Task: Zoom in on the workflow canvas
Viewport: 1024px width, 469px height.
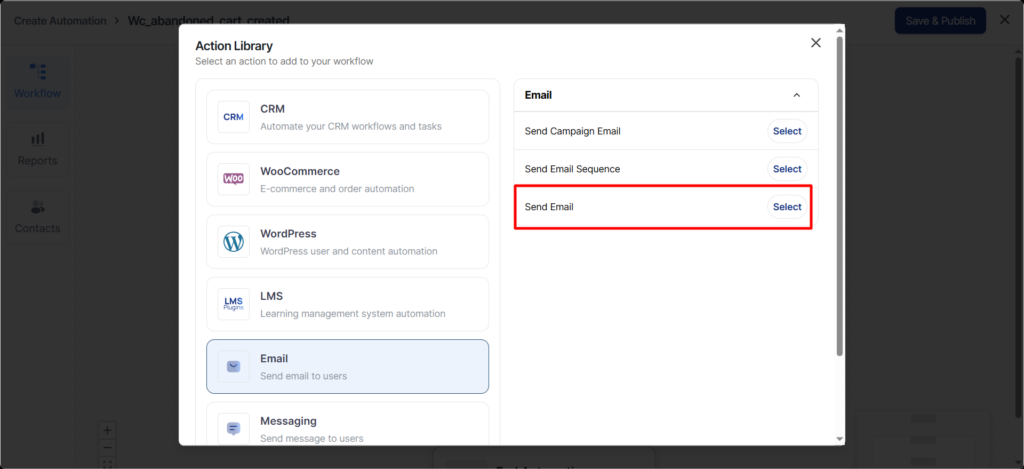Action: pos(108,430)
